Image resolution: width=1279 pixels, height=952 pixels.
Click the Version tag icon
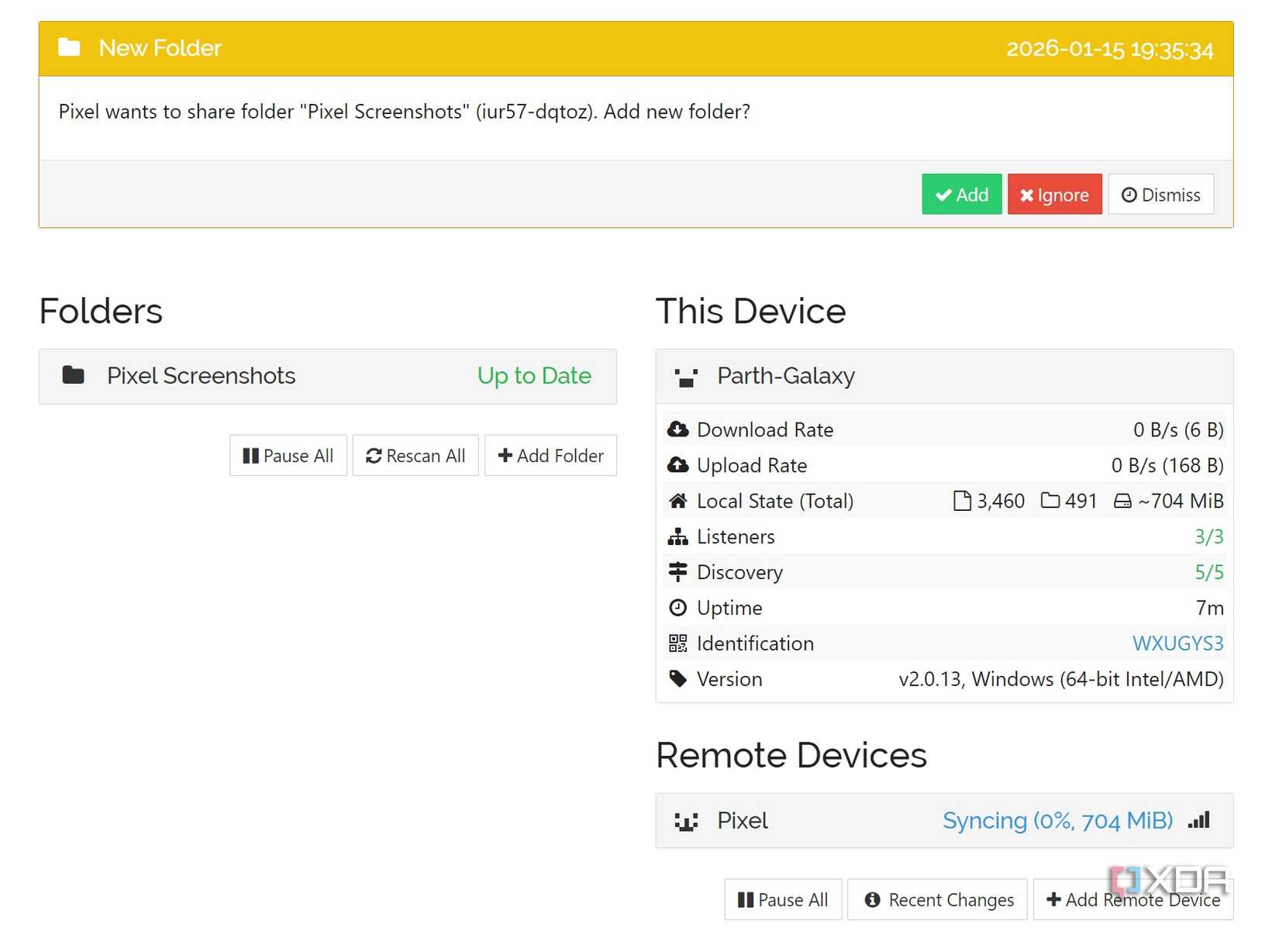(x=677, y=679)
